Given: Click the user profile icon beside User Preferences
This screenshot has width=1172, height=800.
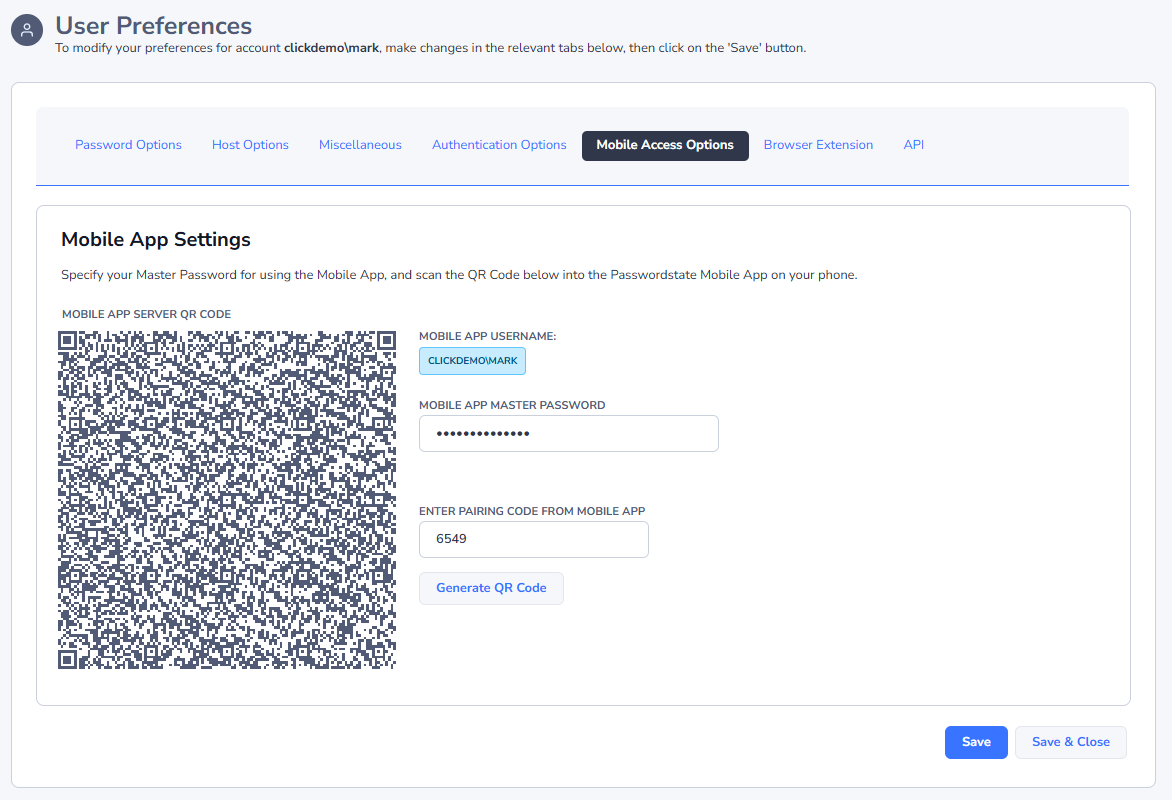Looking at the screenshot, I should (27, 30).
